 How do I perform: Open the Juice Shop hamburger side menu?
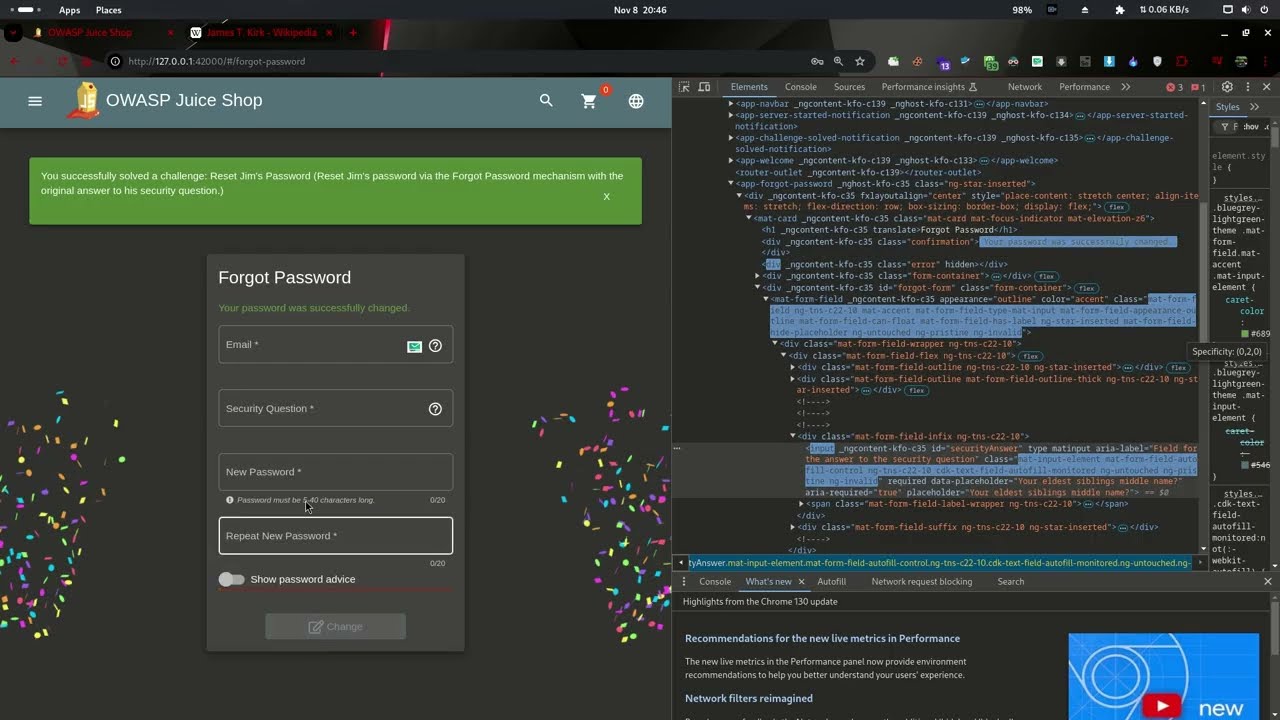click(x=35, y=101)
